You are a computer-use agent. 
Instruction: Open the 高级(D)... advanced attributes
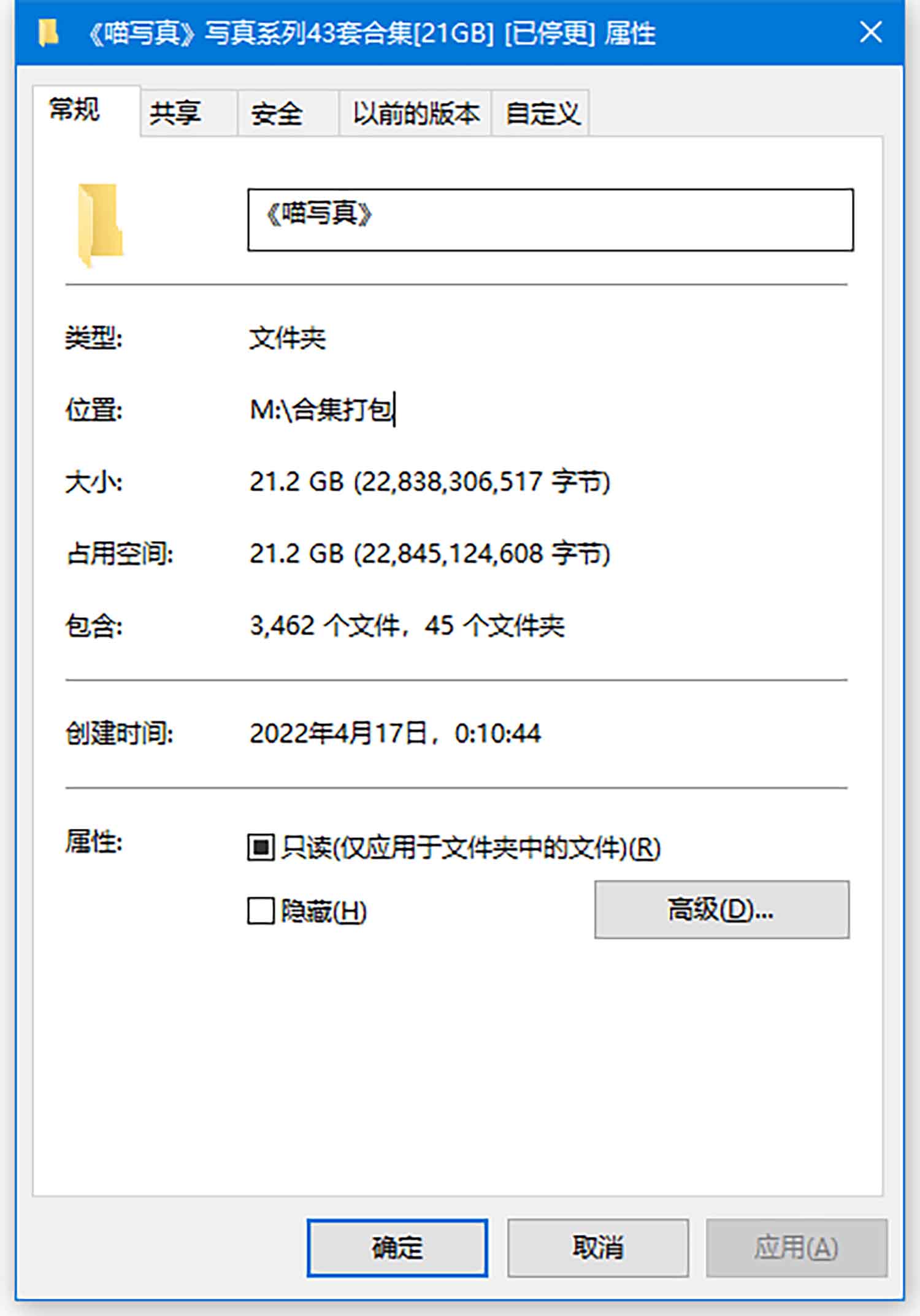722,910
